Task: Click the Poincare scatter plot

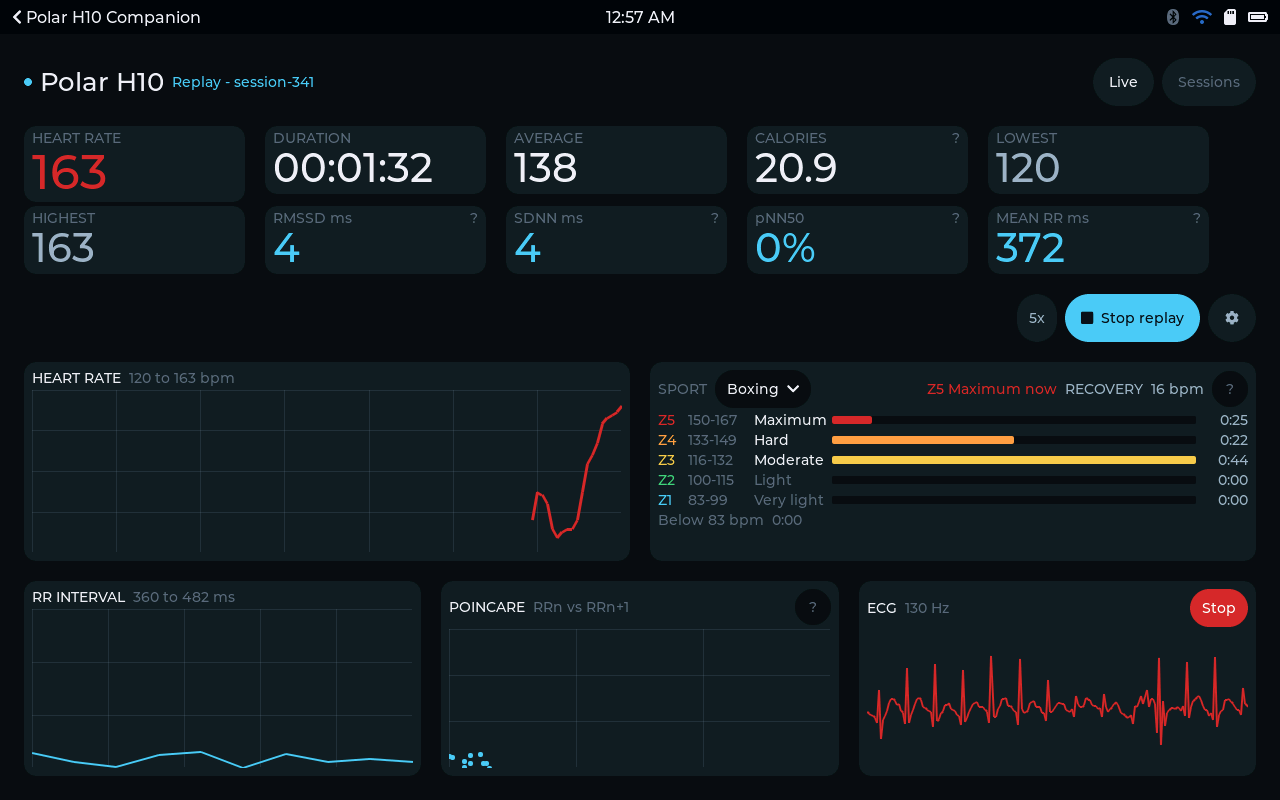Action: (x=640, y=698)
